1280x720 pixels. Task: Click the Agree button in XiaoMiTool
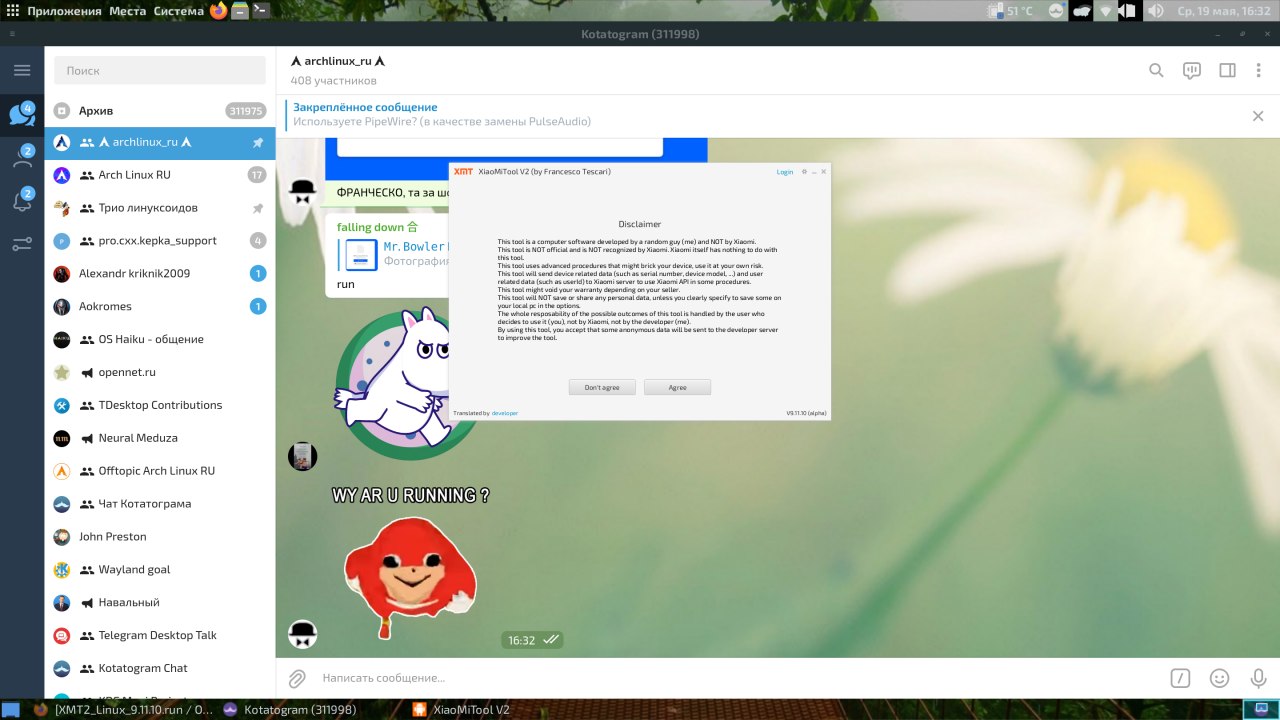pyautogui.click(x=677, y=387)
